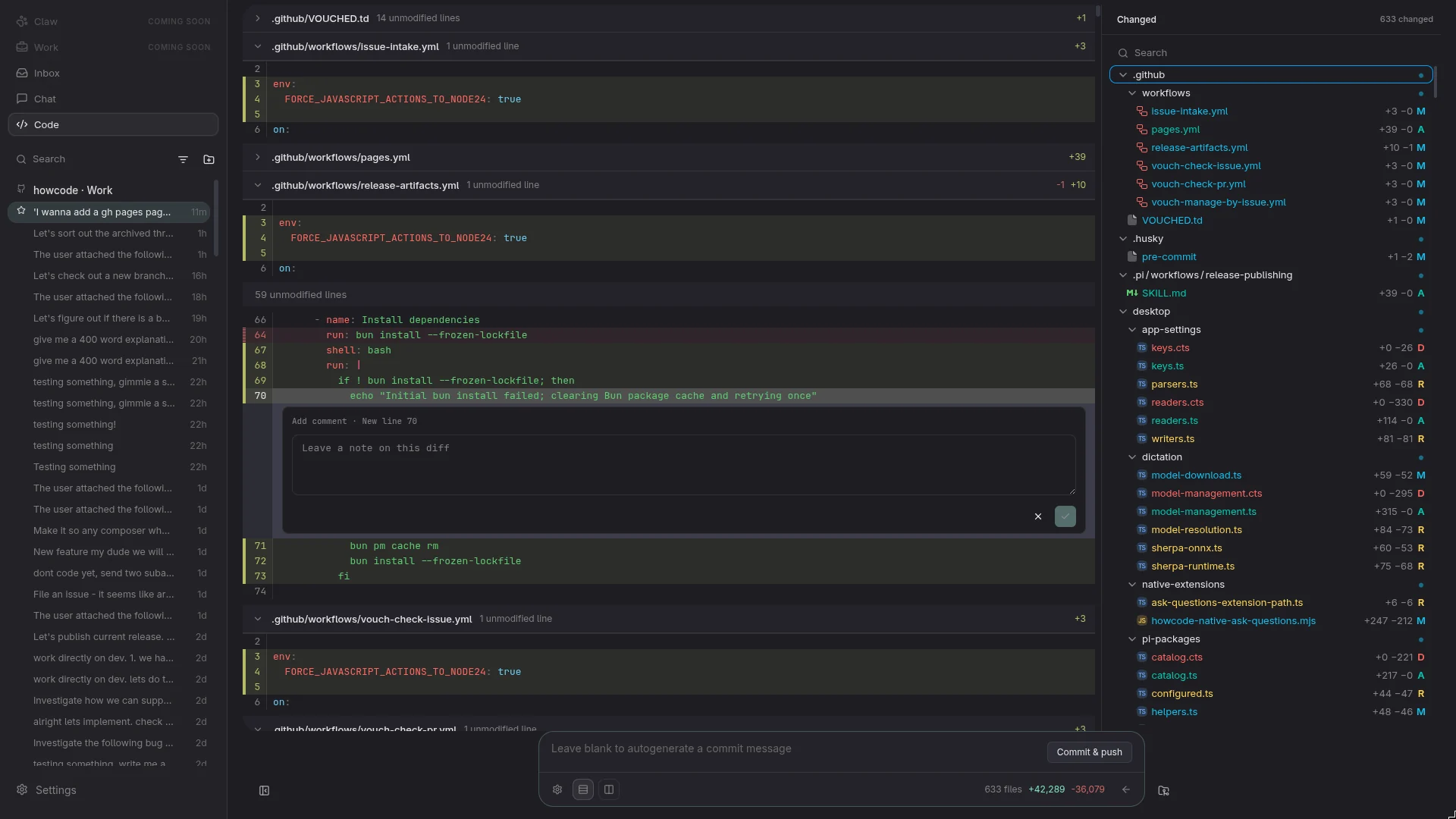
Task: Switch to split diff view icon
Action: 609,789
